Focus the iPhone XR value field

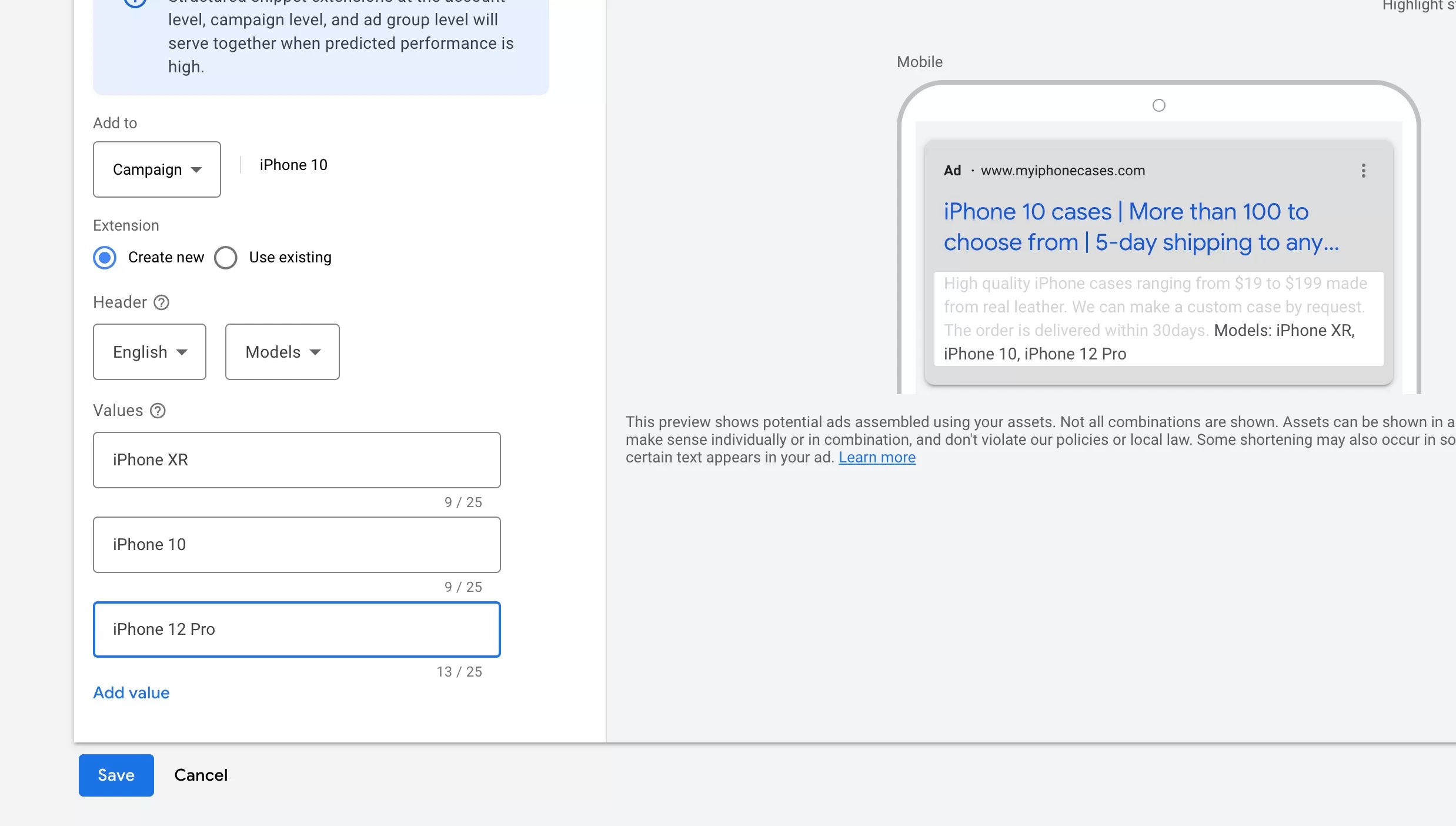click(x=297, y=460)
